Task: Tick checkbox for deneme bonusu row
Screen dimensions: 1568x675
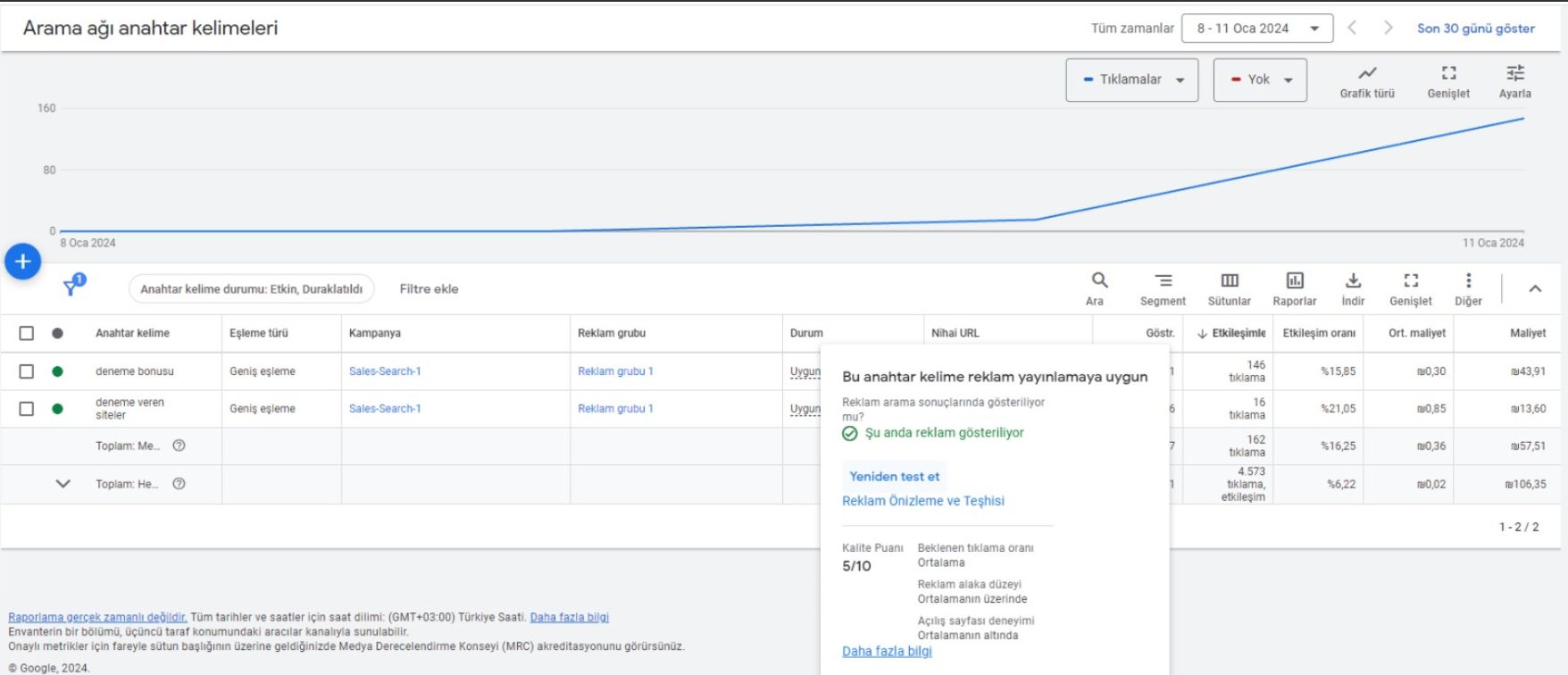Action: pos(27,371)
